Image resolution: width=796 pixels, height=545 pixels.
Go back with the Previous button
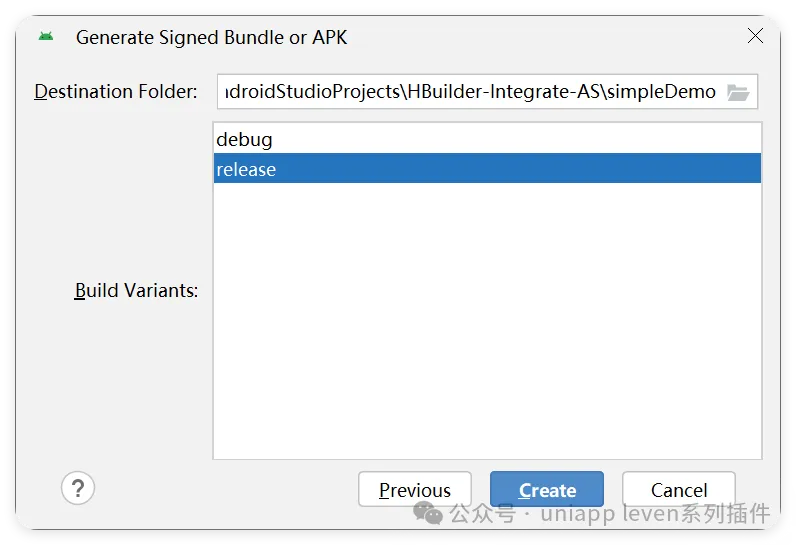click(x=415, y=489)
